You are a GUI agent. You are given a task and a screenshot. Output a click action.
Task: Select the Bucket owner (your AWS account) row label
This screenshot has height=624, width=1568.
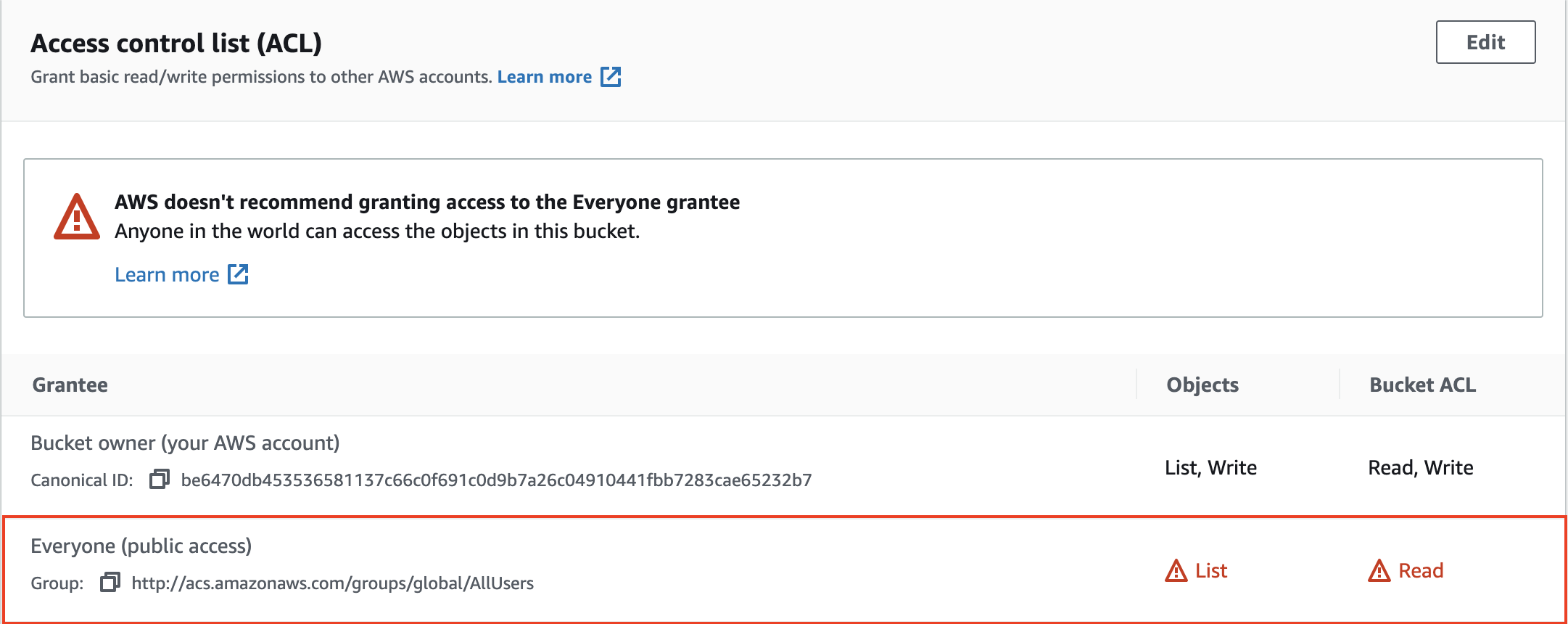(185, 443)
